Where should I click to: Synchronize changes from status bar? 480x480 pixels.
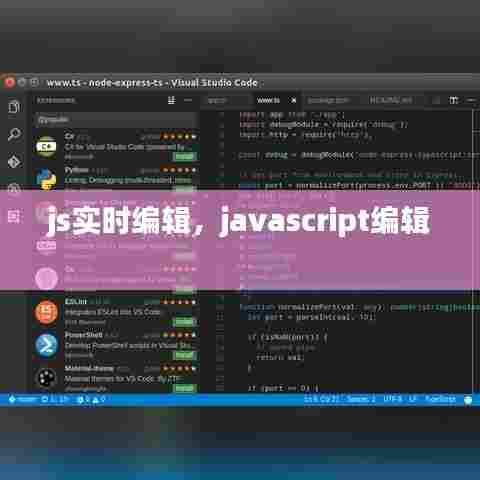coord(55,399)
